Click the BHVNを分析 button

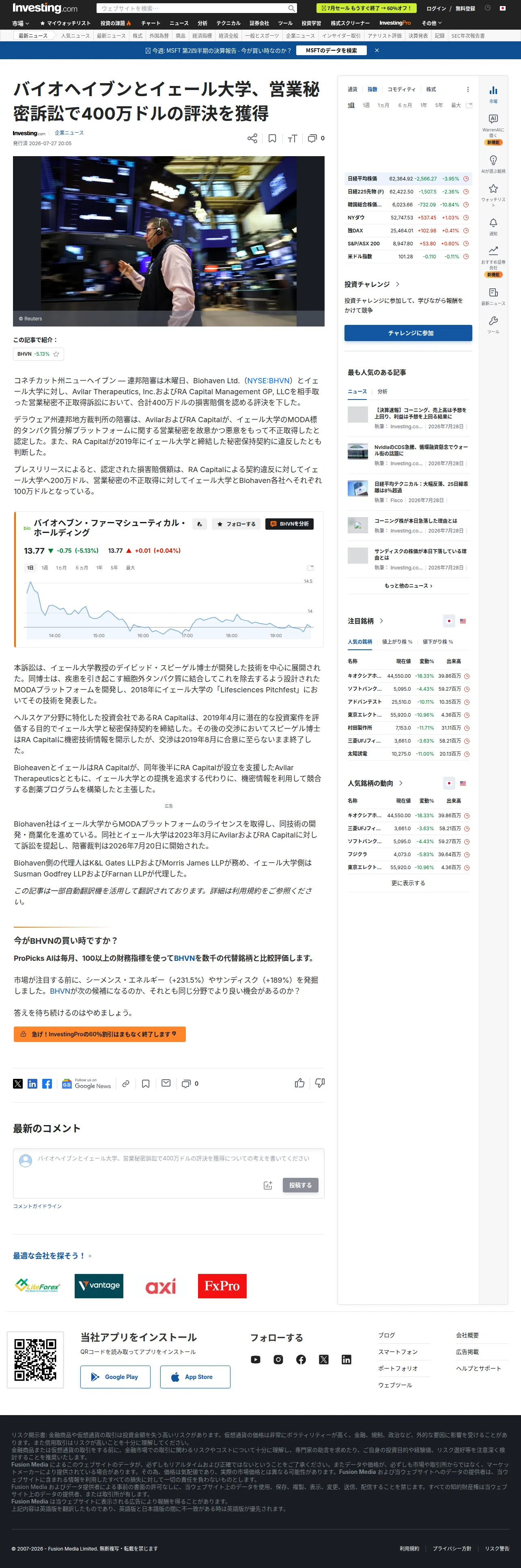pos(290,524)
